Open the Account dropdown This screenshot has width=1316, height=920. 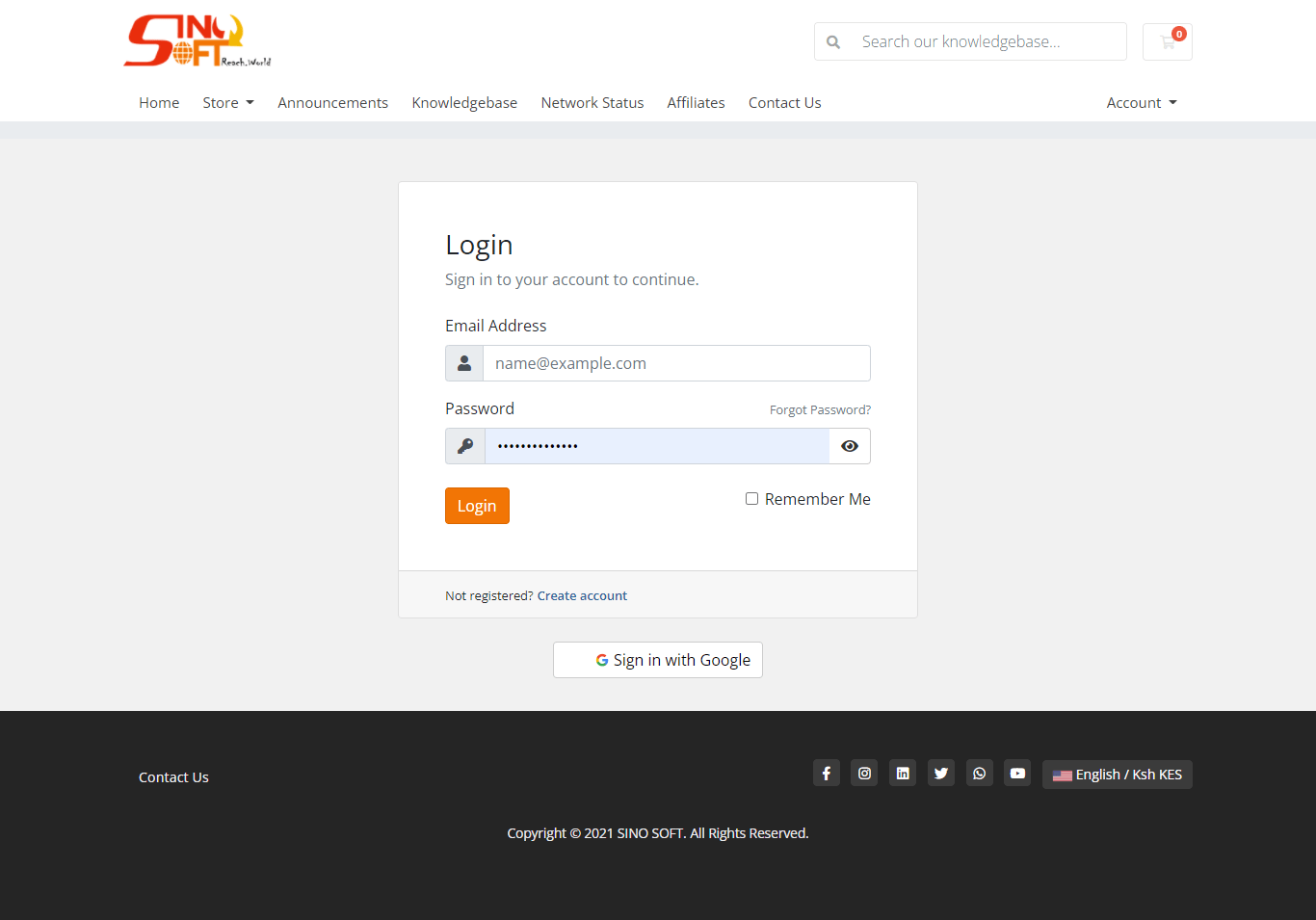click(x=1142, y=103)
